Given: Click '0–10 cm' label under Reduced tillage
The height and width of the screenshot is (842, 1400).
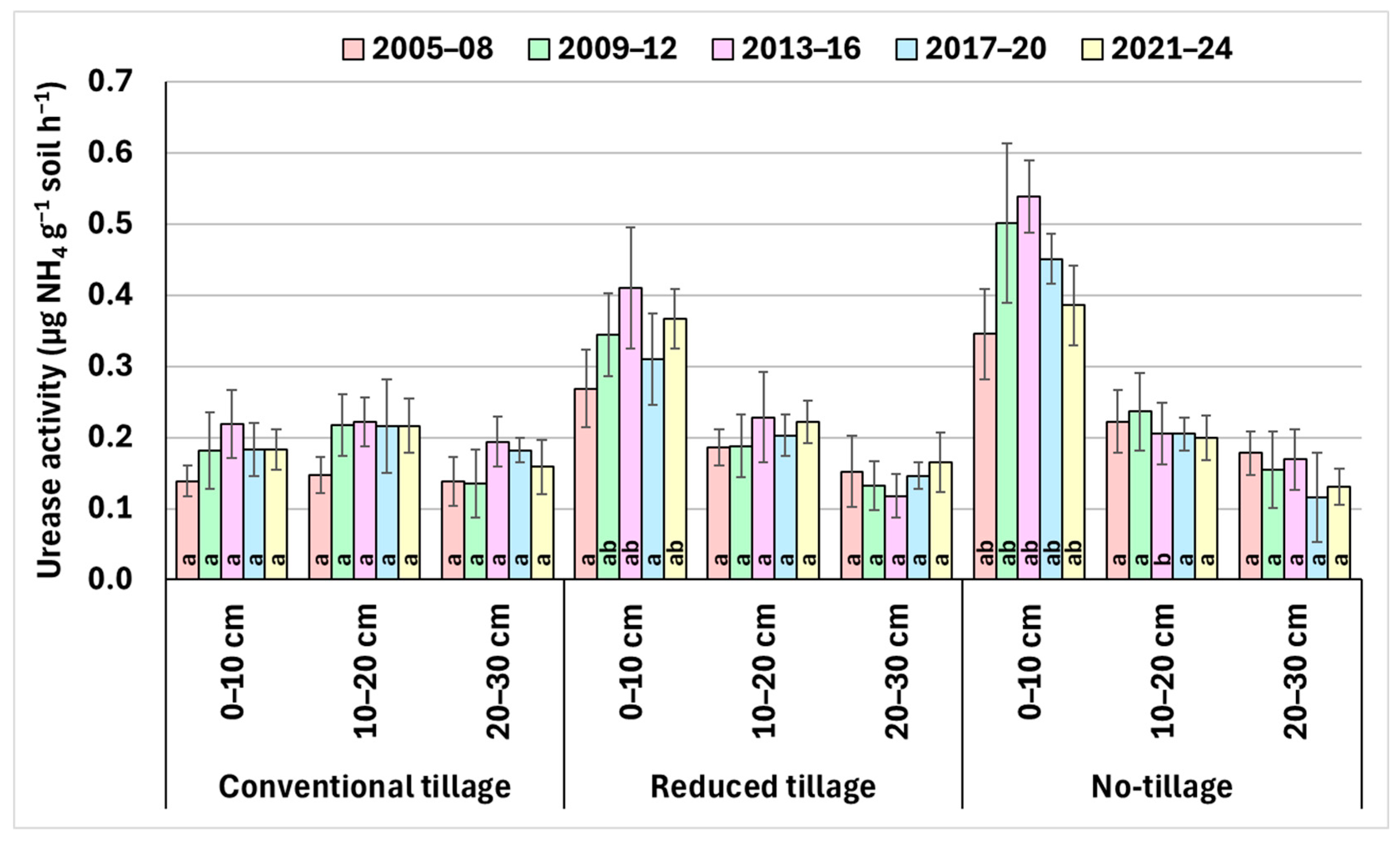Looking at the screenshot, I should [631, 661].
